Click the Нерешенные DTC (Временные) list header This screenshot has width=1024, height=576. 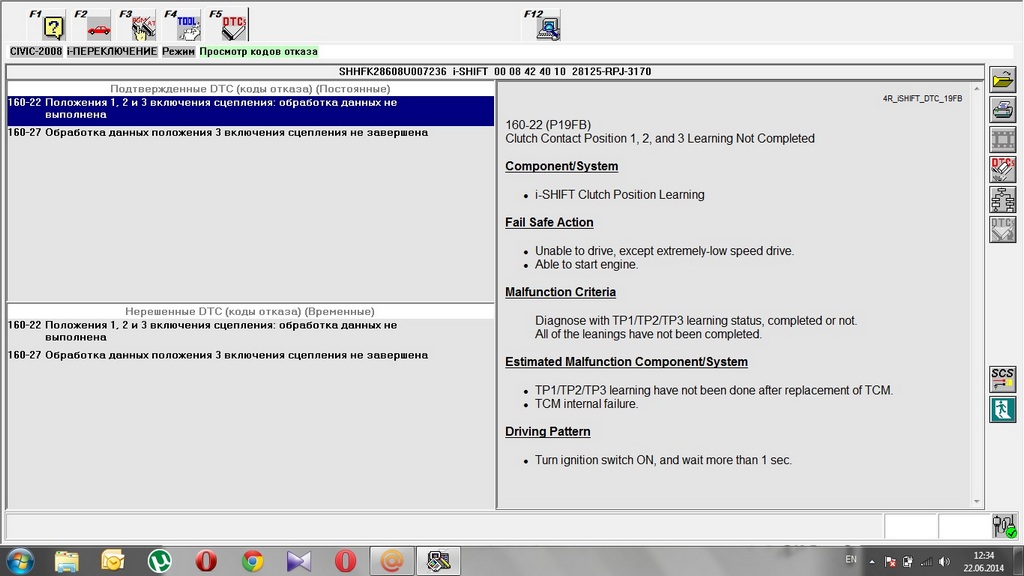click(250, 312)
